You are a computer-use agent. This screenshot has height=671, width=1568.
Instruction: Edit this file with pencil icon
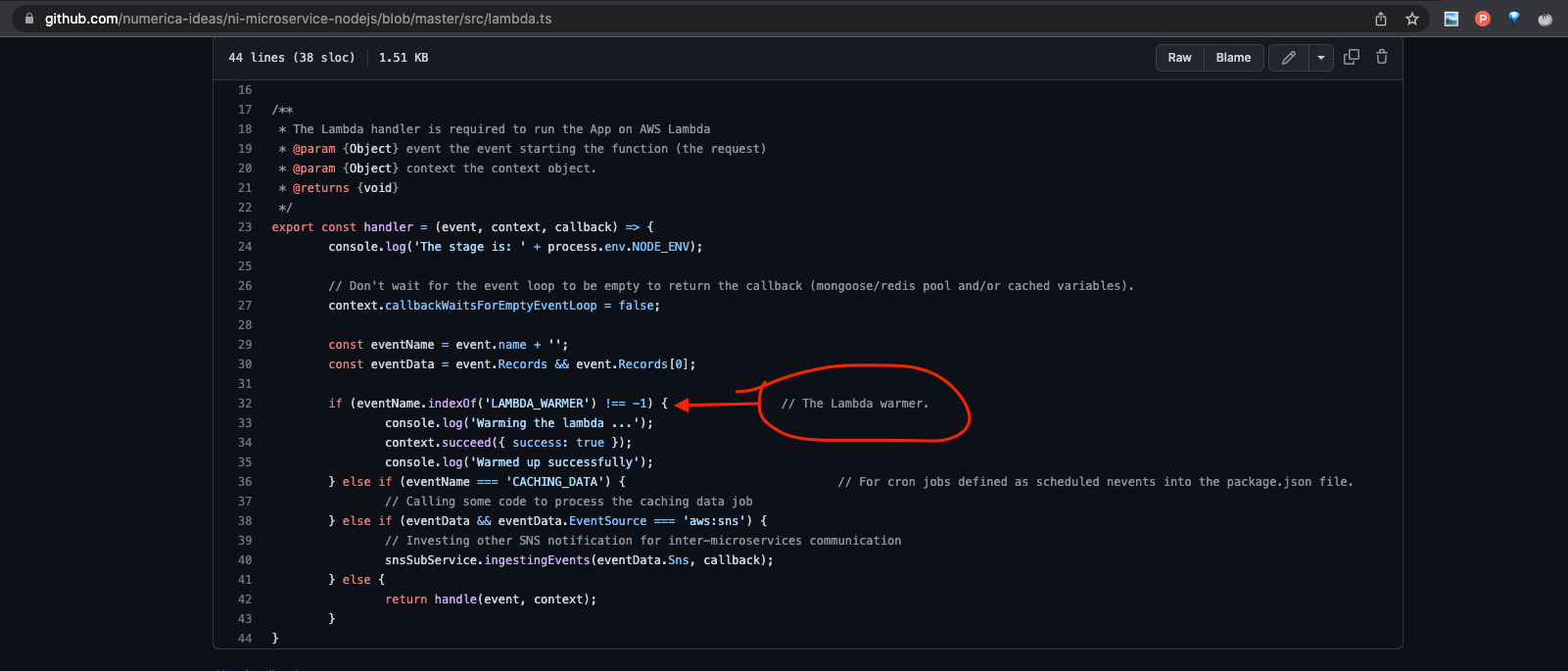[1289, 58]
